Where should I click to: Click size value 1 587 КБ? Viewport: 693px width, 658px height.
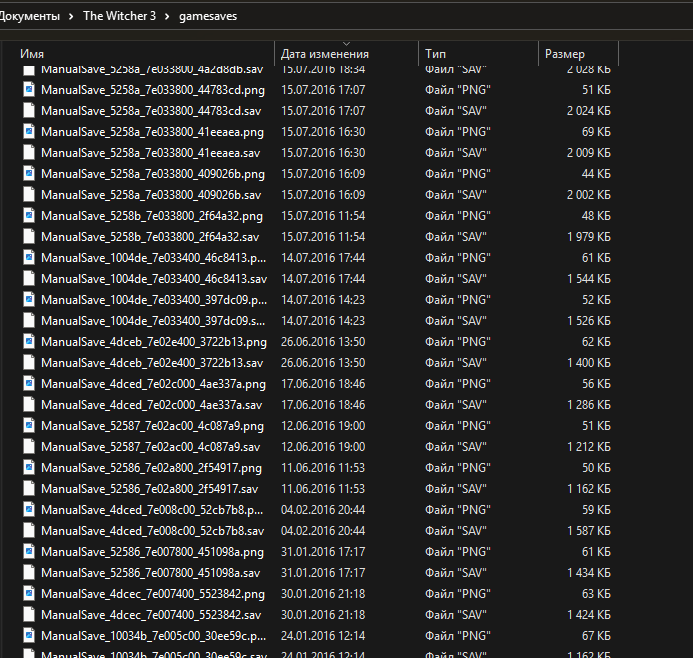pyautogui.click(x=589, y=530)
